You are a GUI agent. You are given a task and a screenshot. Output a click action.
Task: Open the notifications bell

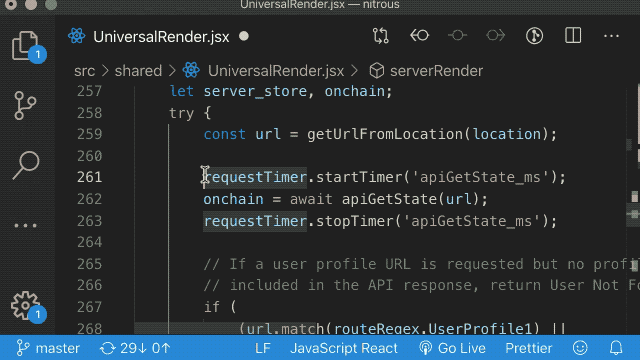tap(616, 348)
